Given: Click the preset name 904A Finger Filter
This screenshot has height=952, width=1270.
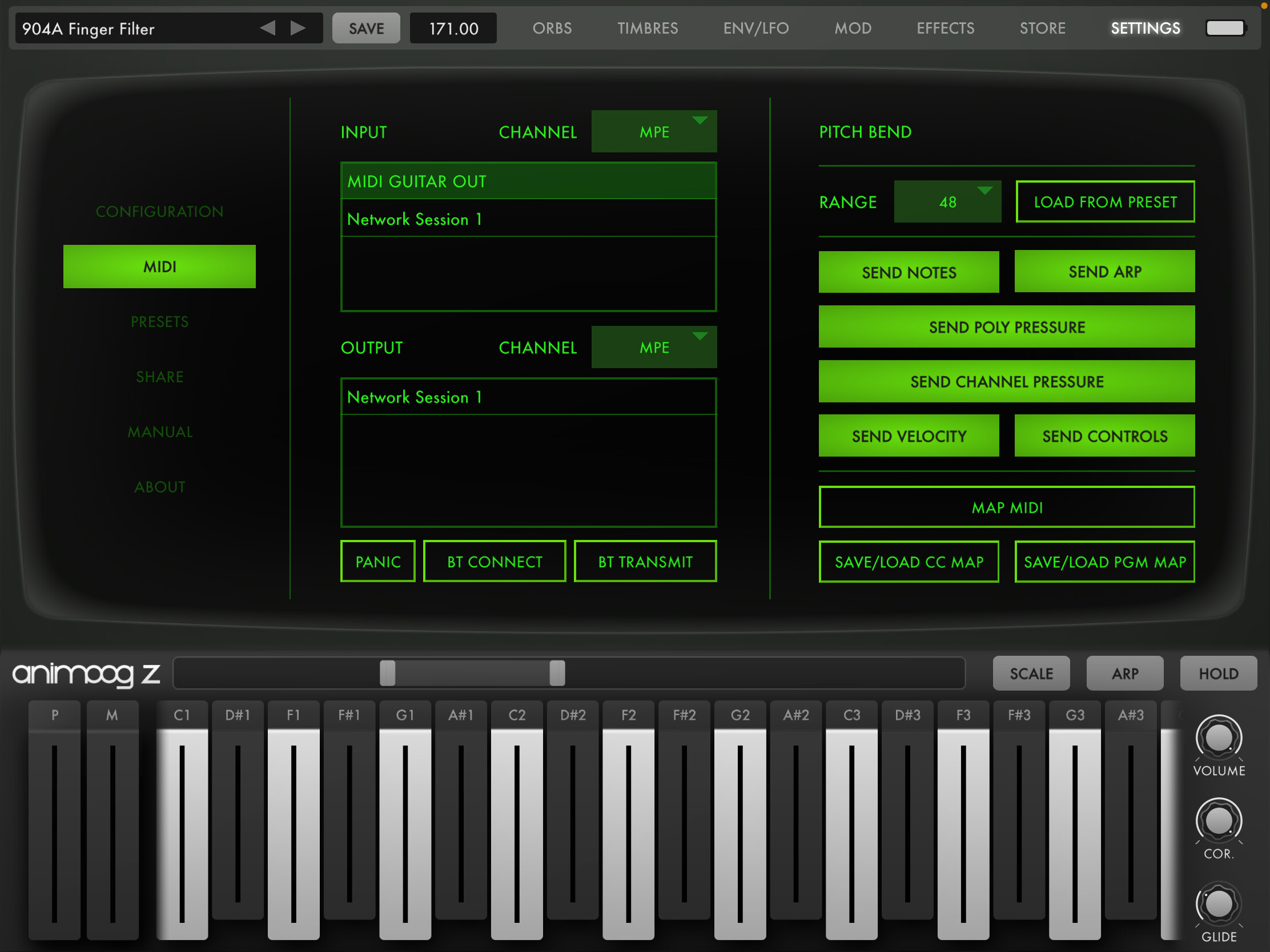Looking at the screenshot, I should pyautogui.click(x=88, y=29).
